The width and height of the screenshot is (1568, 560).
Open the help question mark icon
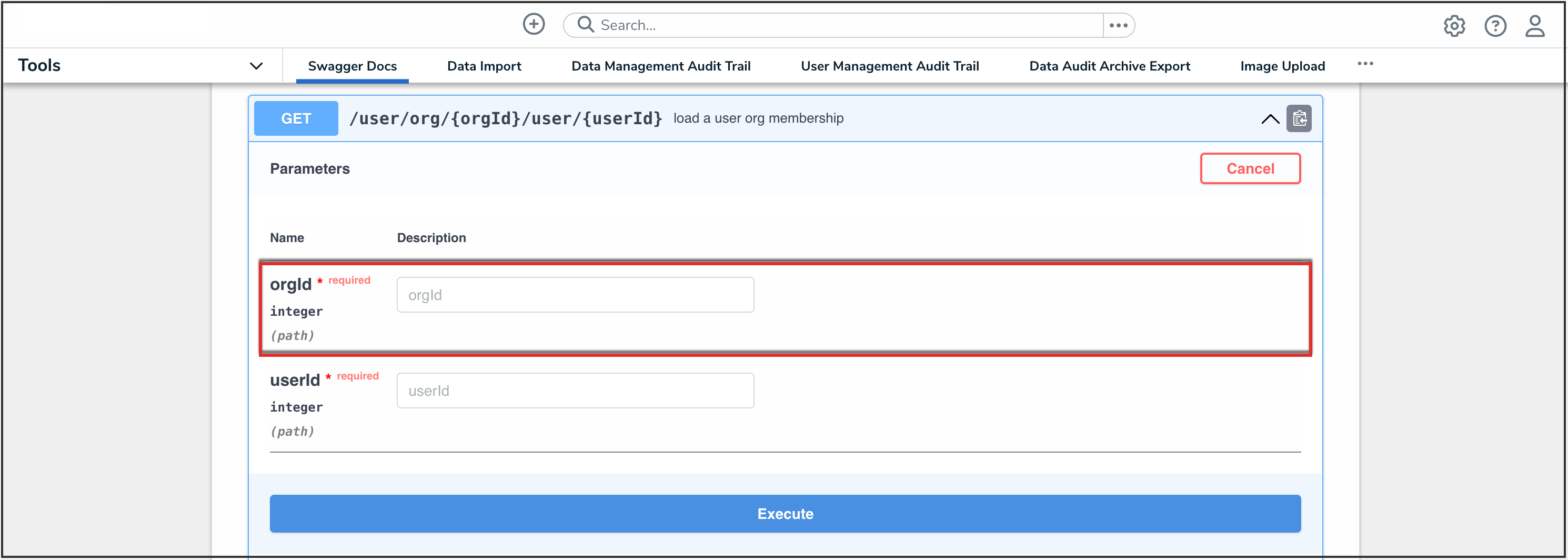pyautogui.click(x=1494, y=26)
